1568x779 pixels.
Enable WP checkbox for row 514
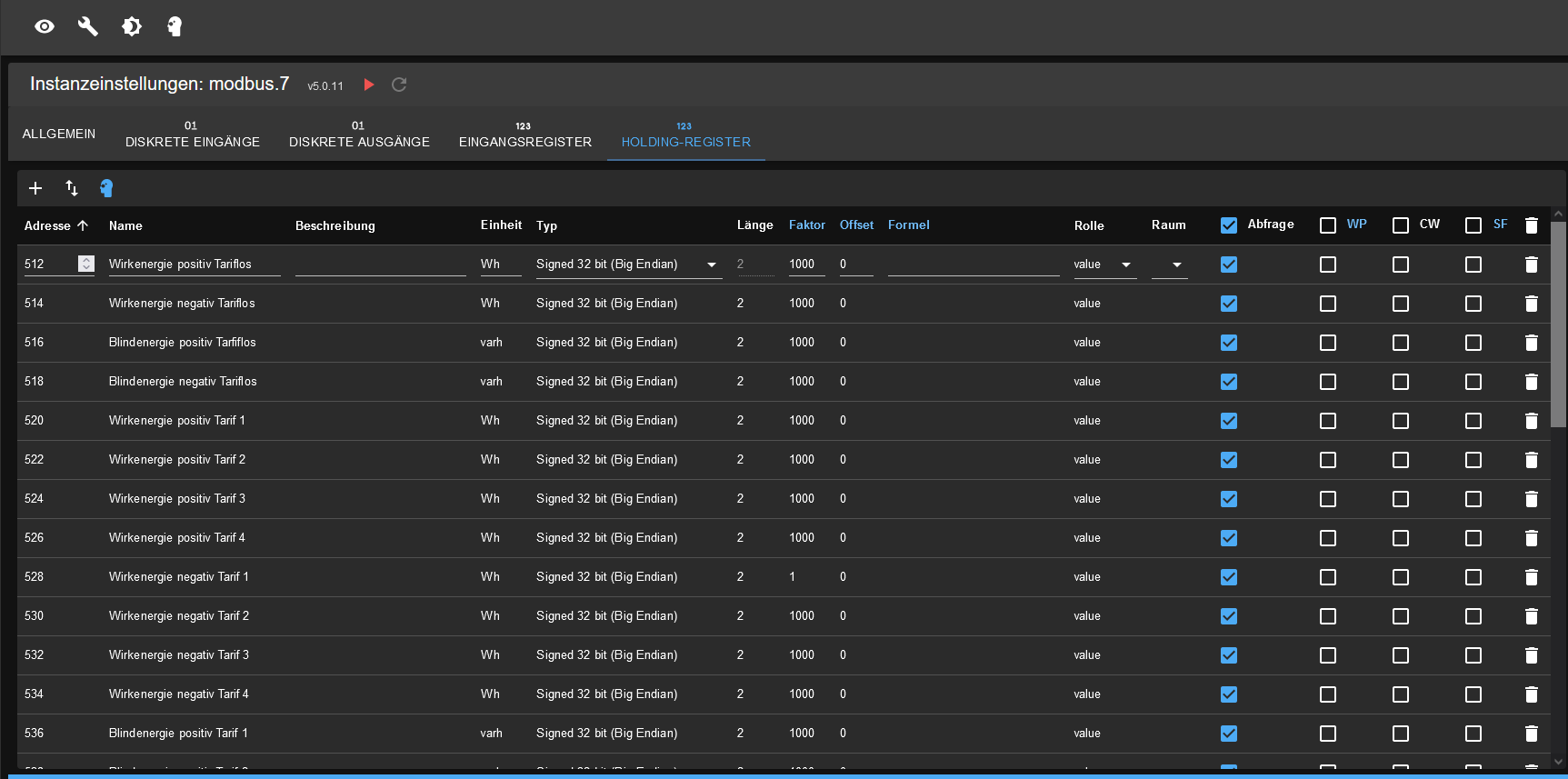click(x=1328, y=304)
